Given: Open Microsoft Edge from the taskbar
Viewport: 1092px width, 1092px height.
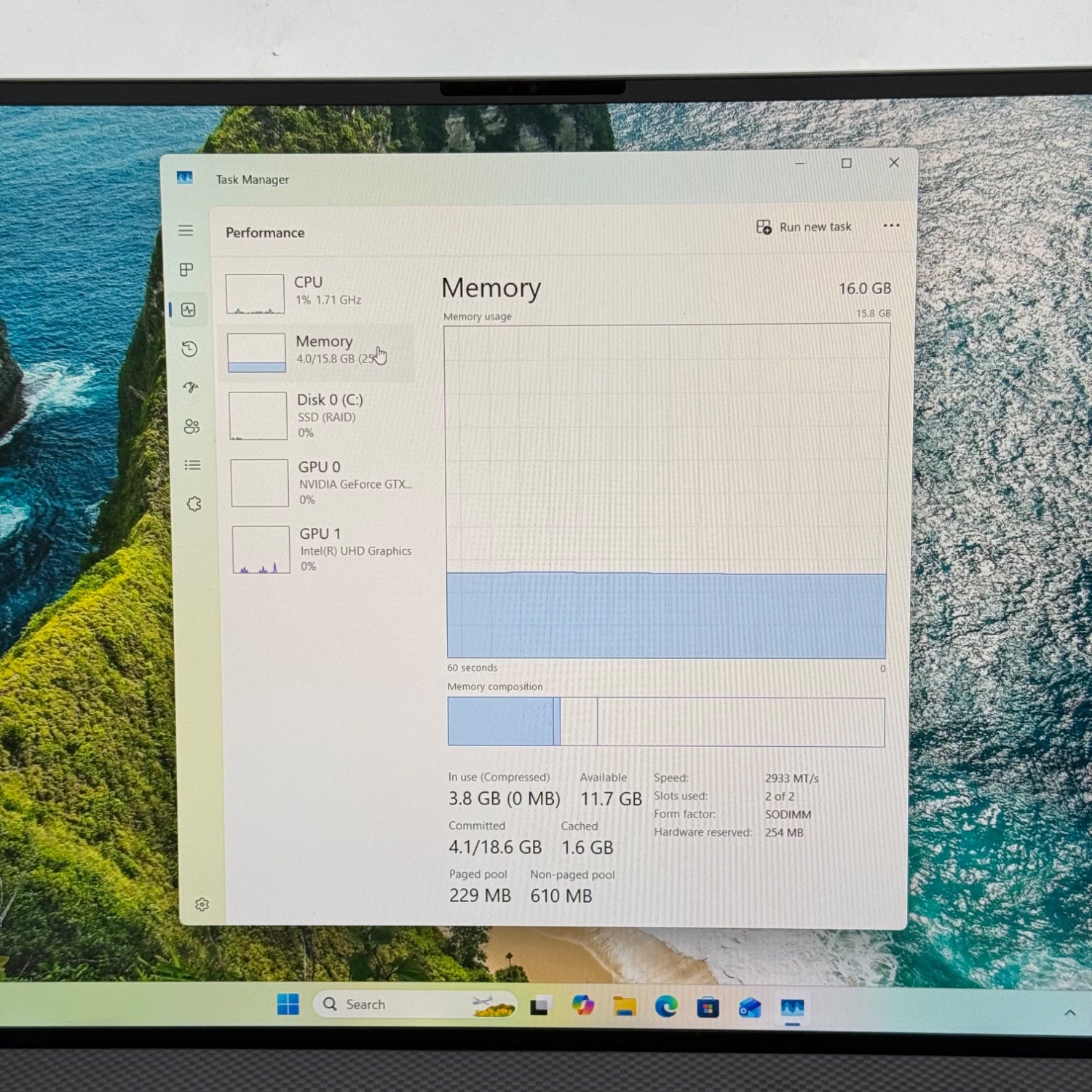Looking at the screenshot, I should [666, 1007].
